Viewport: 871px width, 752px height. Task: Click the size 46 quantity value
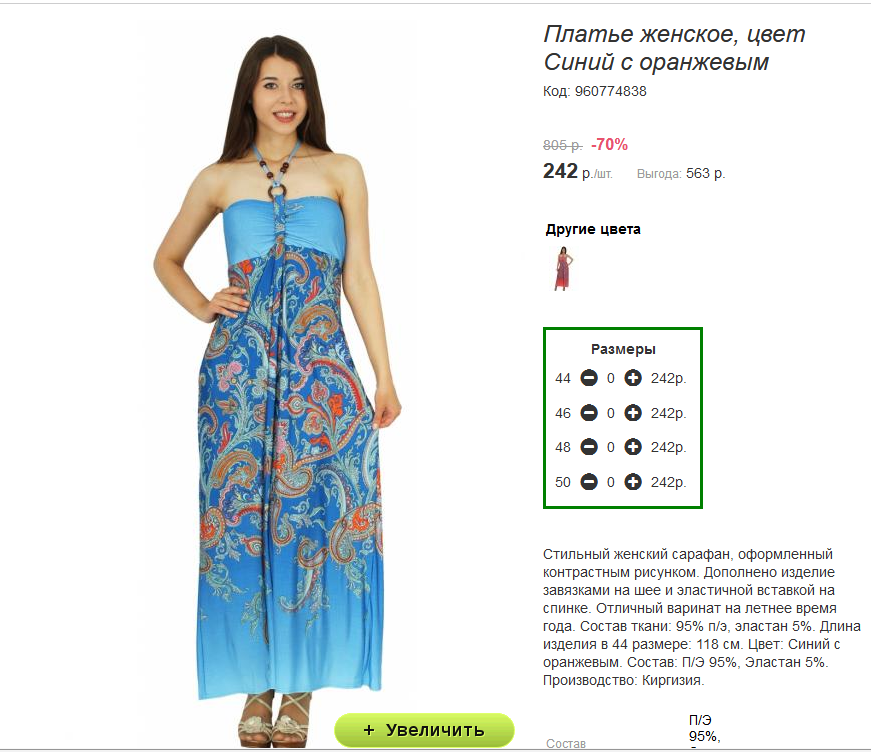coord(610,413)
